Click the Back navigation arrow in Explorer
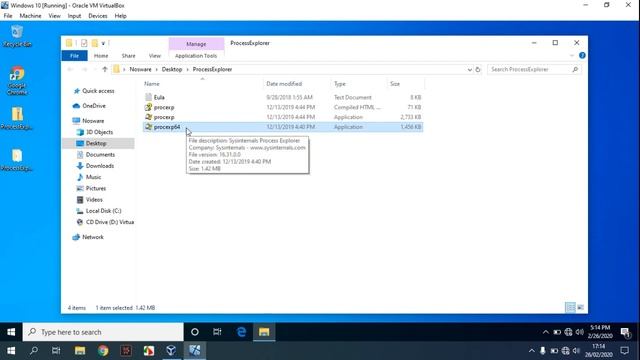This screenshot has height=360, width=640. coord(70,69)
